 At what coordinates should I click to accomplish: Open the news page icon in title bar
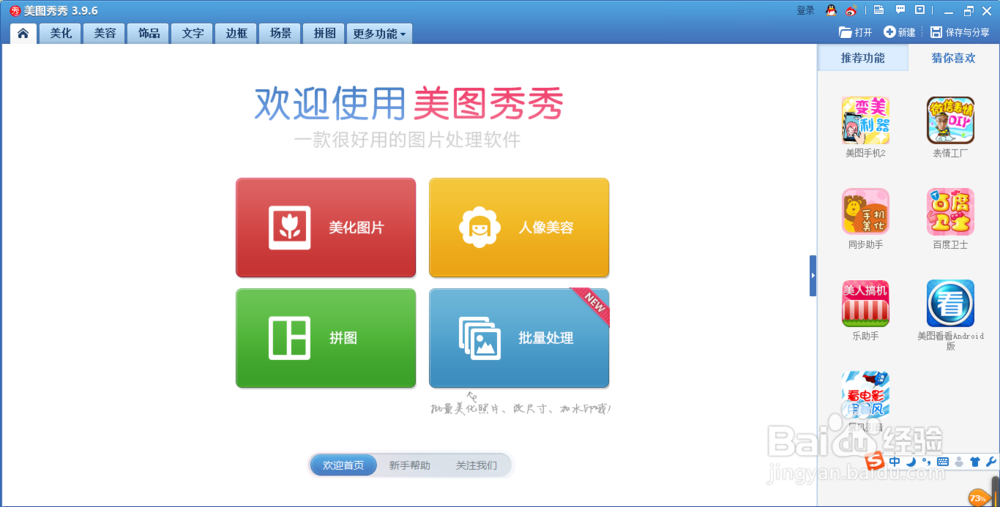coord(879,10)
